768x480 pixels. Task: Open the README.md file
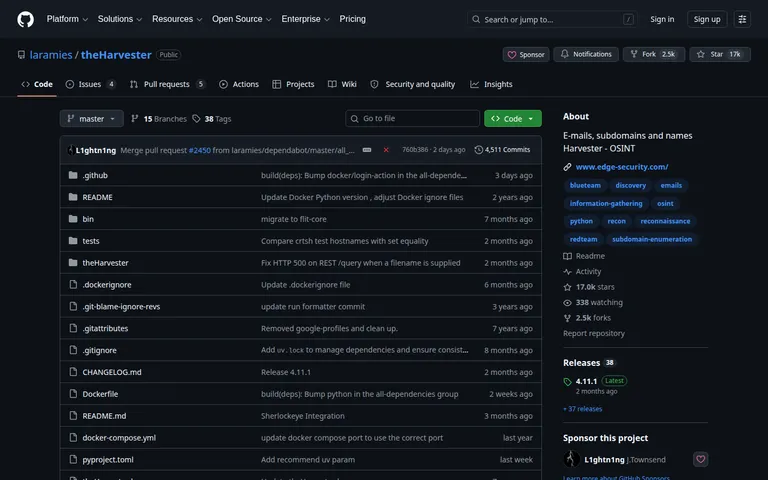pos(104,416)
